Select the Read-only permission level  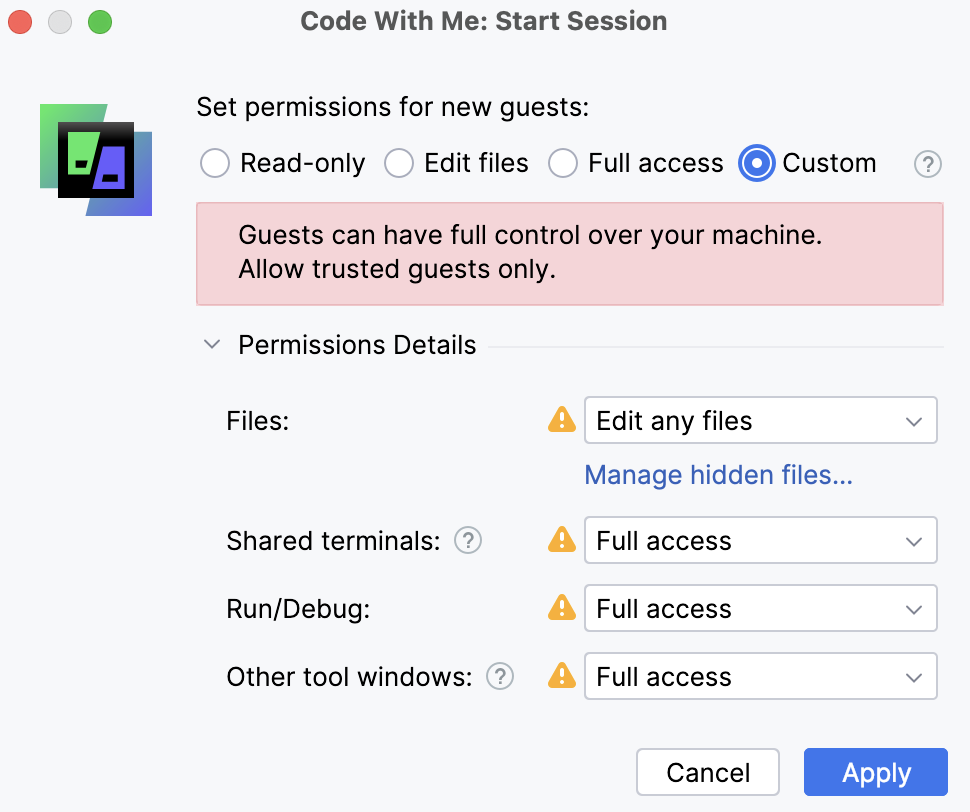pos(214,163)
